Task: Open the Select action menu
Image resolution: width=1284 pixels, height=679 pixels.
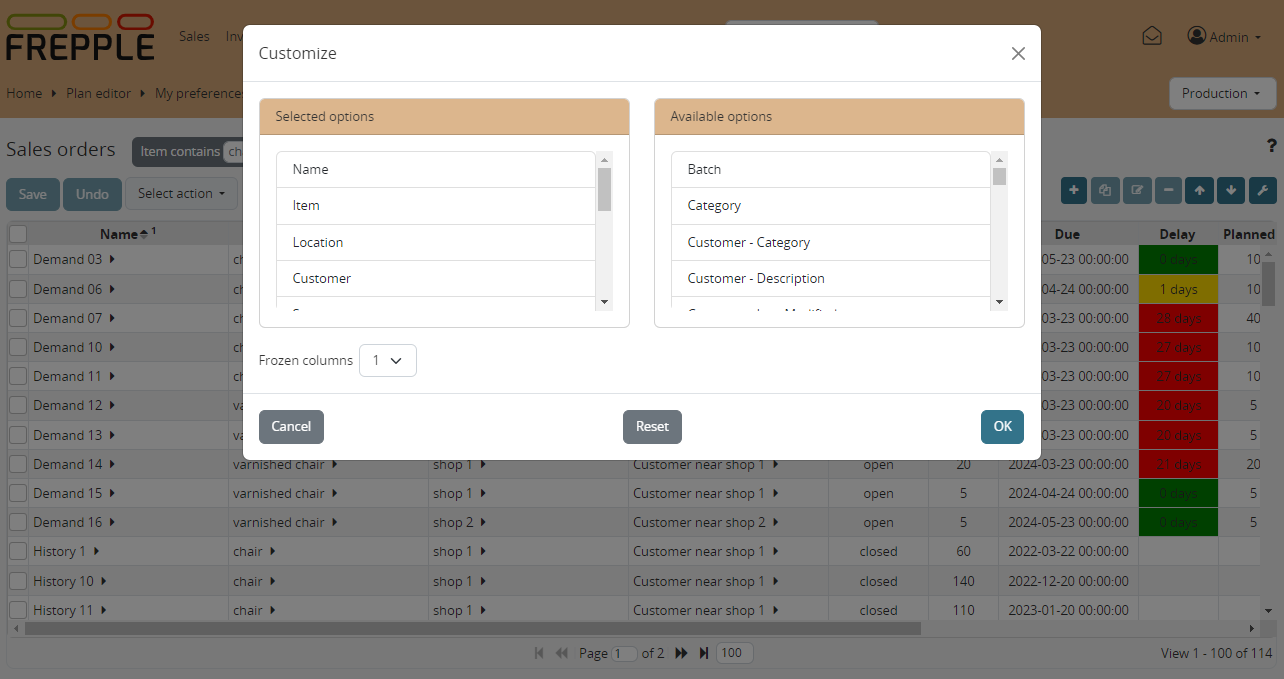Action: coord(181,193)
